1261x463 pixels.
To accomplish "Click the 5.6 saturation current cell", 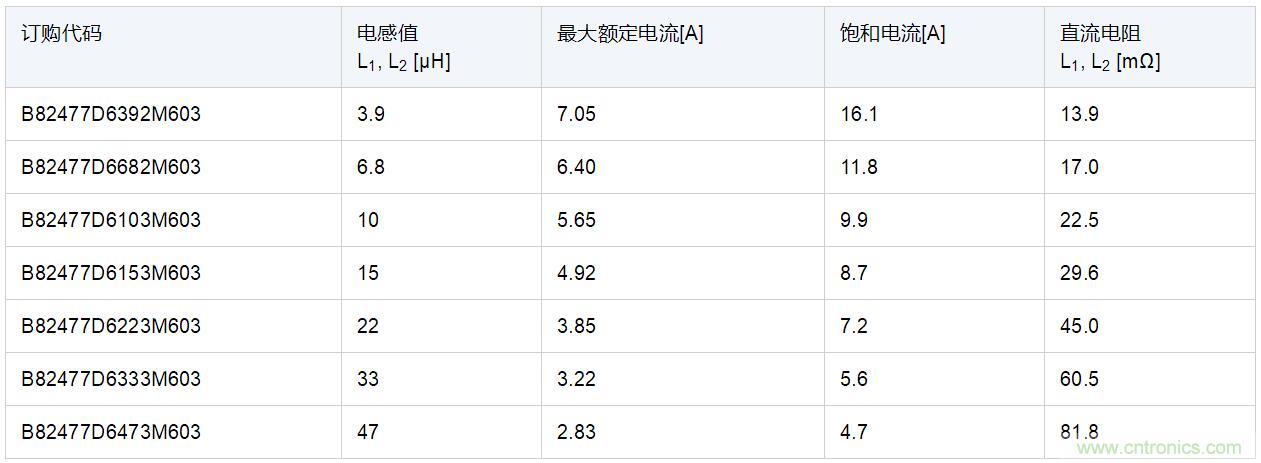I will click(854, 379).
